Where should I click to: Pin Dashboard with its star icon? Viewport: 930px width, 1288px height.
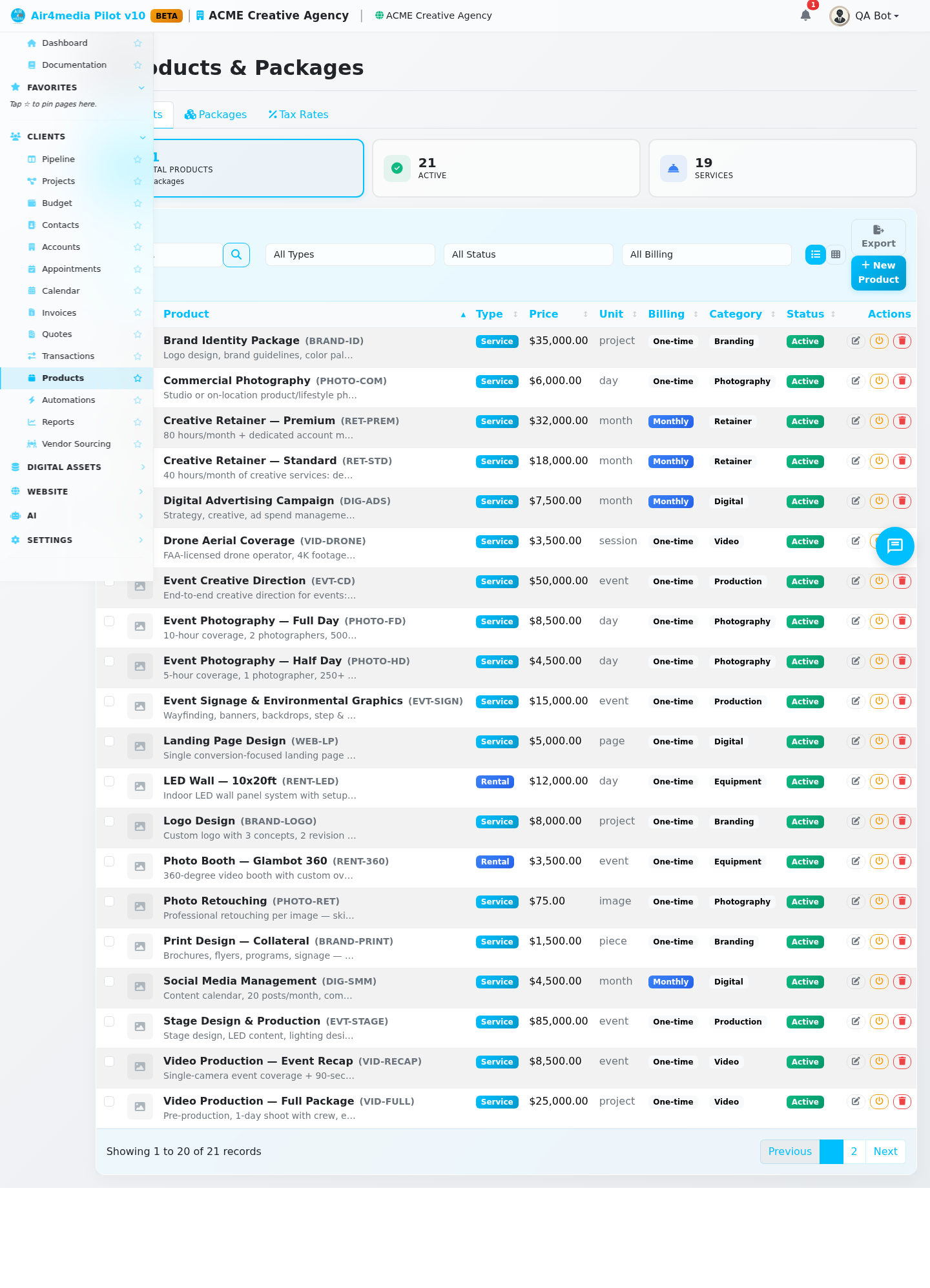tap(138, 43)
